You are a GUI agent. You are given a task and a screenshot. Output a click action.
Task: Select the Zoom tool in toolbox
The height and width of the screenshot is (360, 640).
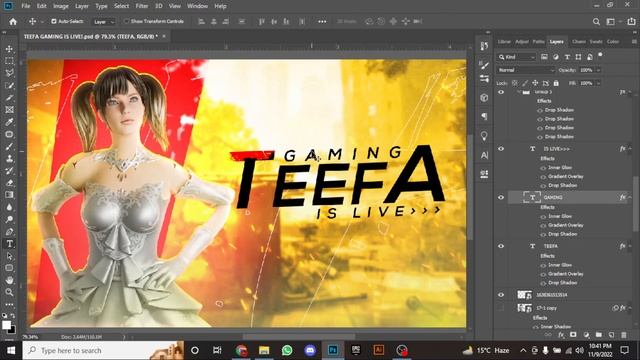[x=9, y=292]
